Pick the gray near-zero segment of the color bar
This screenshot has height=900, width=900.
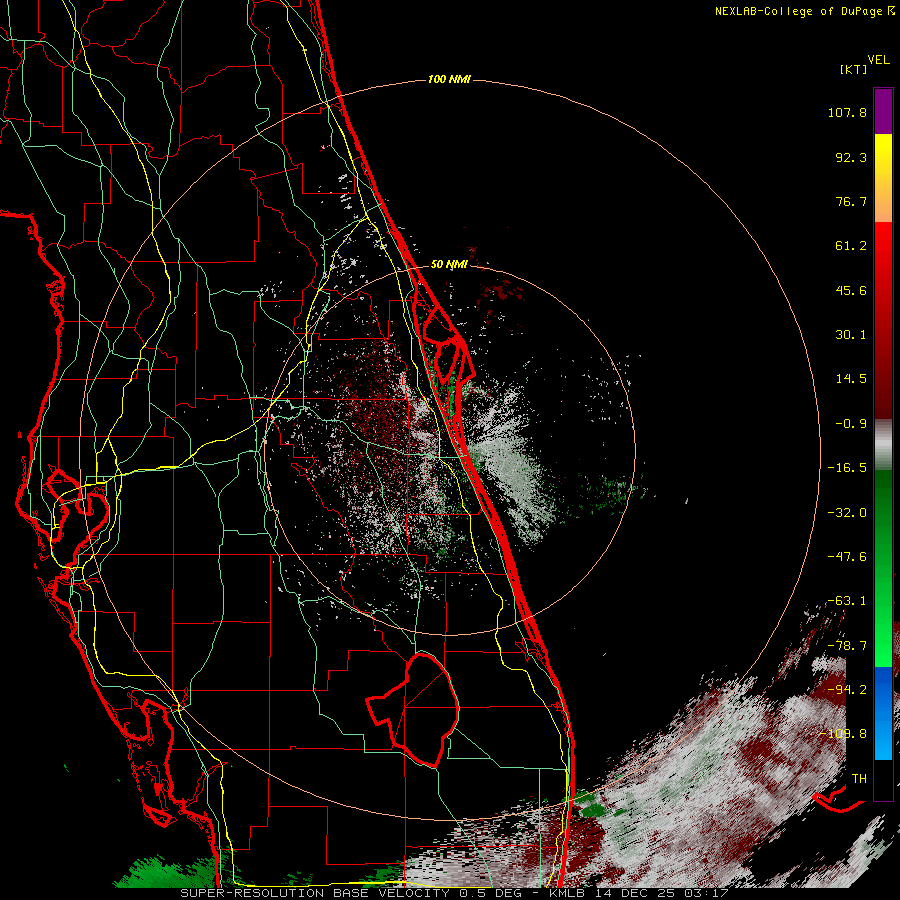click(x=883, y=445)
